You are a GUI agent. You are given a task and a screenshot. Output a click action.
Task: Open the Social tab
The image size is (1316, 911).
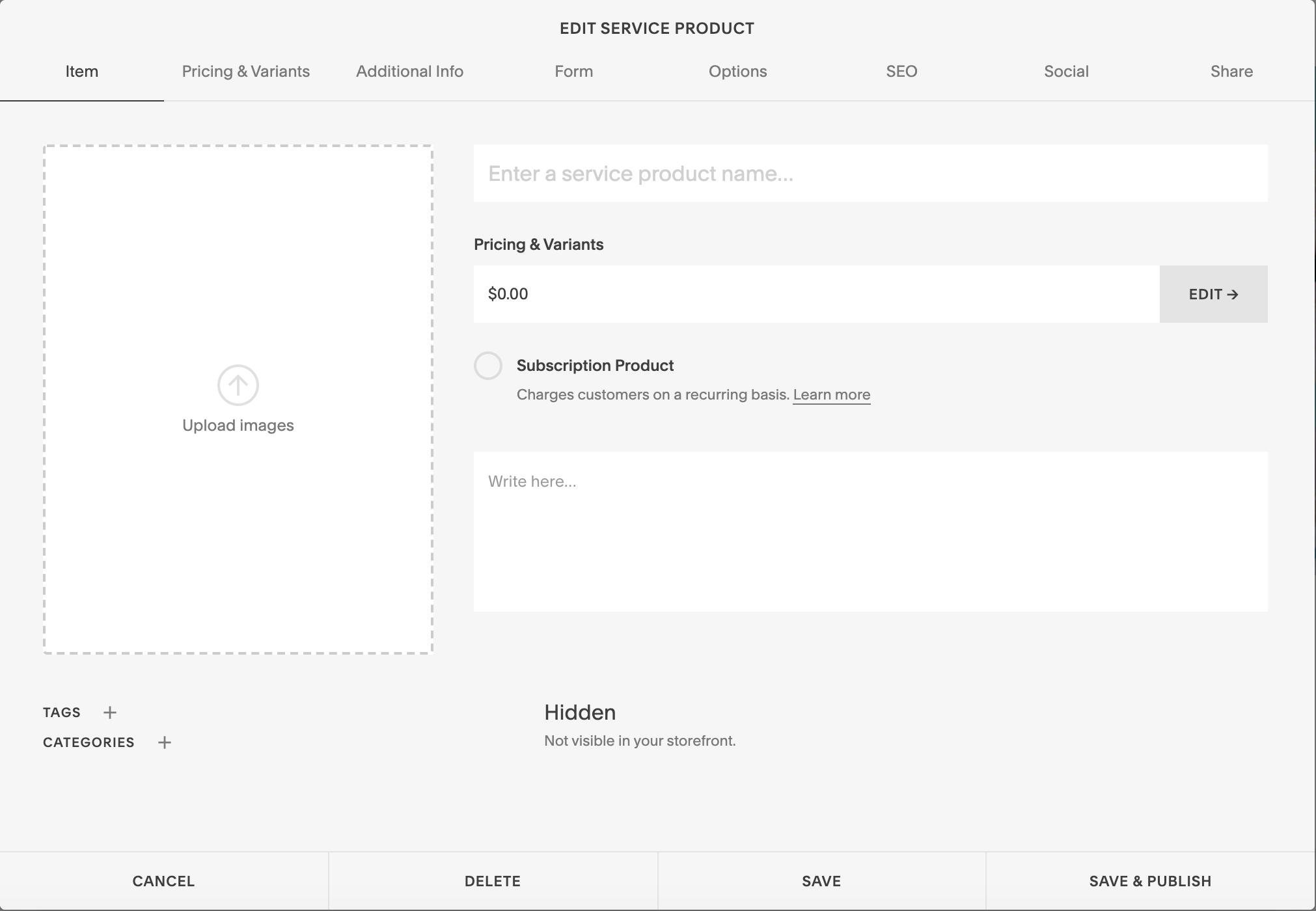point(1066,72)
